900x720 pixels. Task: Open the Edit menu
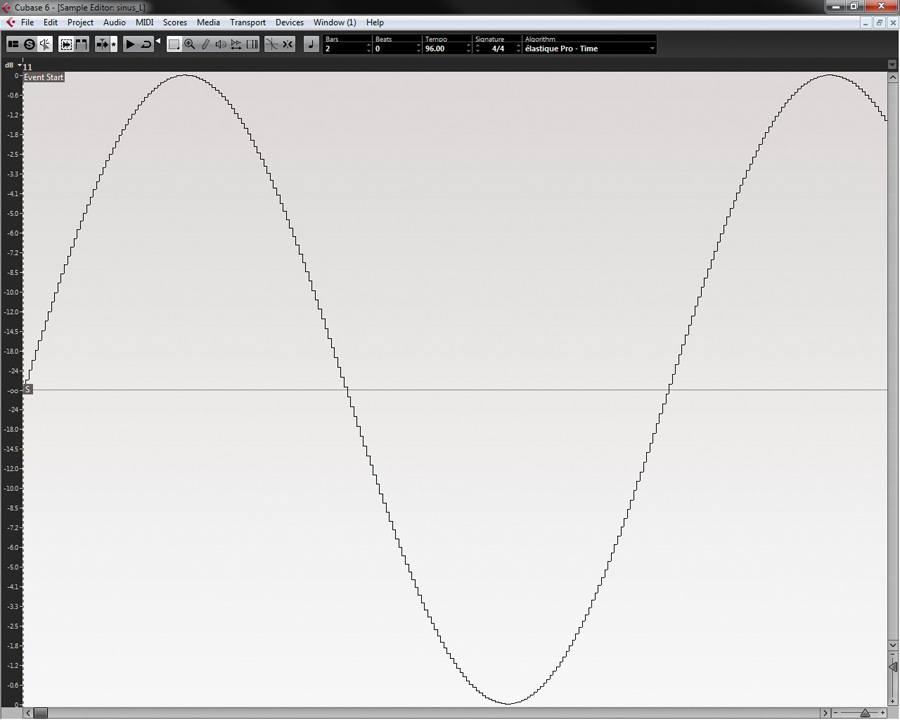click(x=51, y=22)
